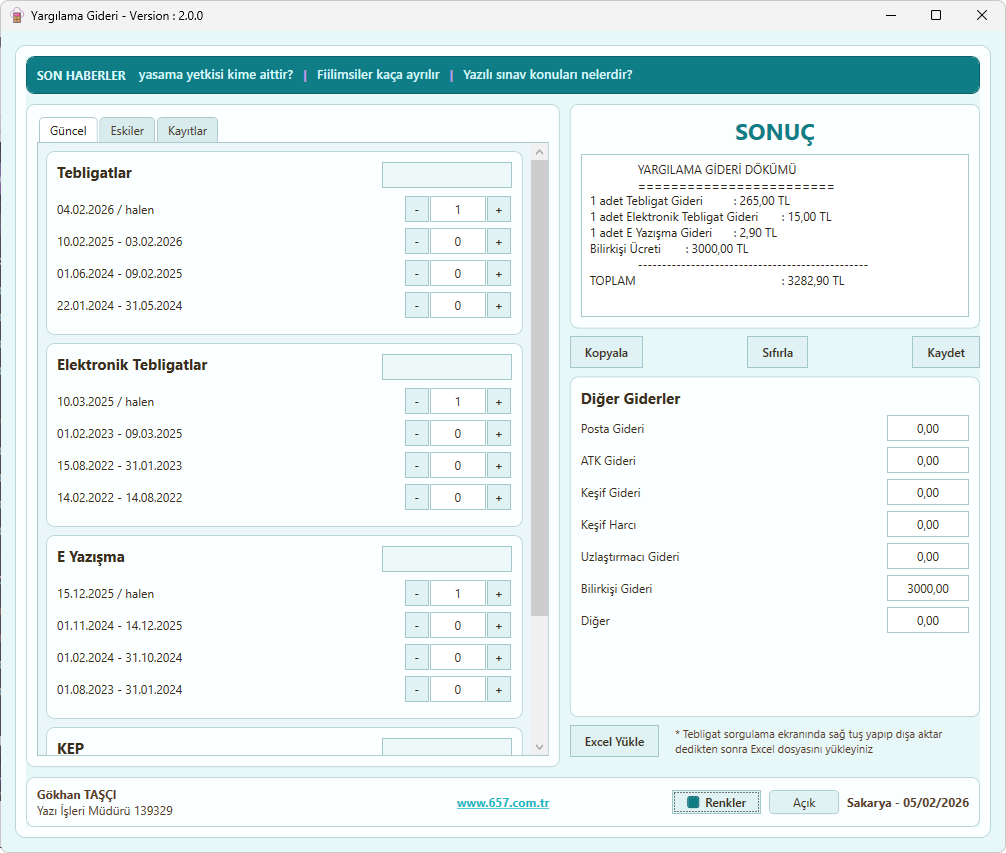Switch to the Eskiler tab
The image size is (1006, 853).
pos(127,130)
